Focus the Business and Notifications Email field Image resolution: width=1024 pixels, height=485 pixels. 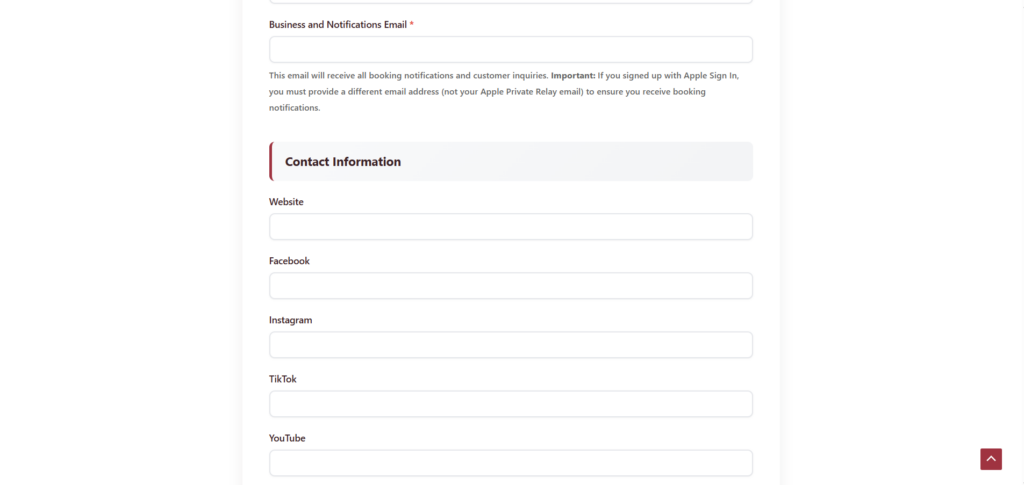coord(510,50)
